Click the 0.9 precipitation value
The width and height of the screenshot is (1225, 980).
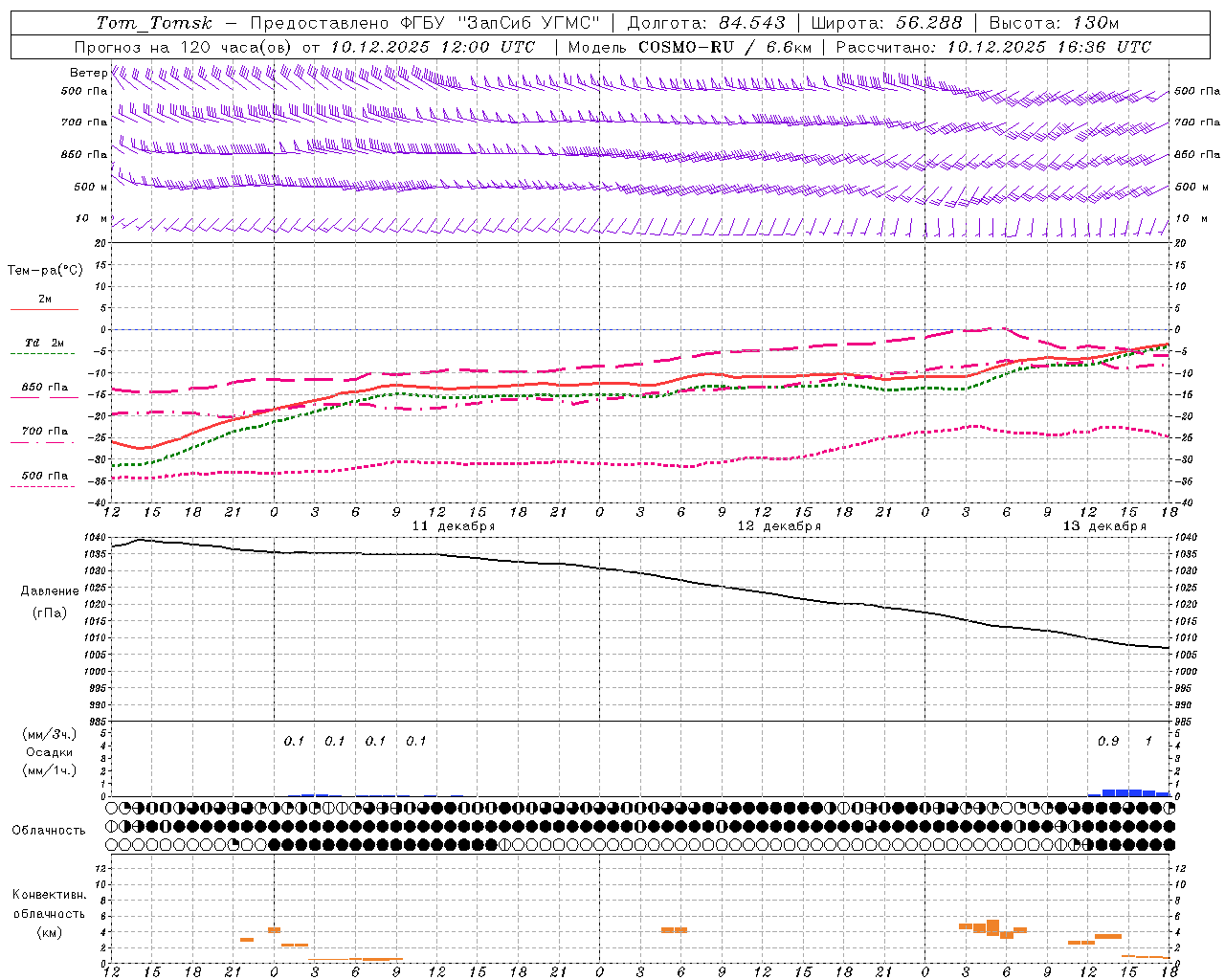pos(1108,742)
